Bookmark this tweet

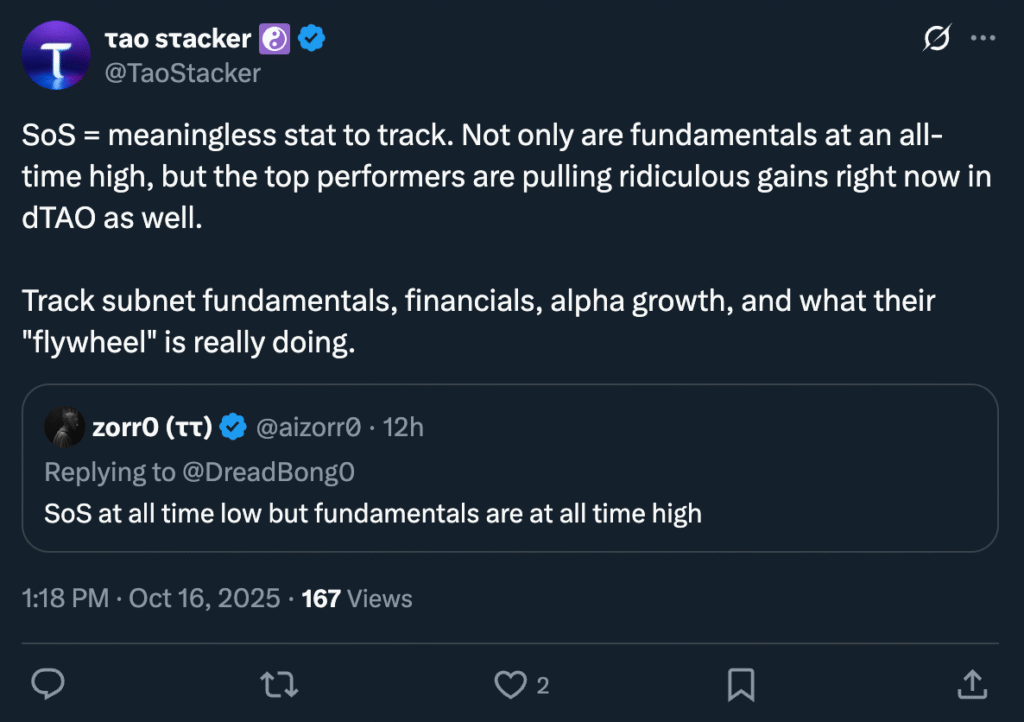(740, 684)
